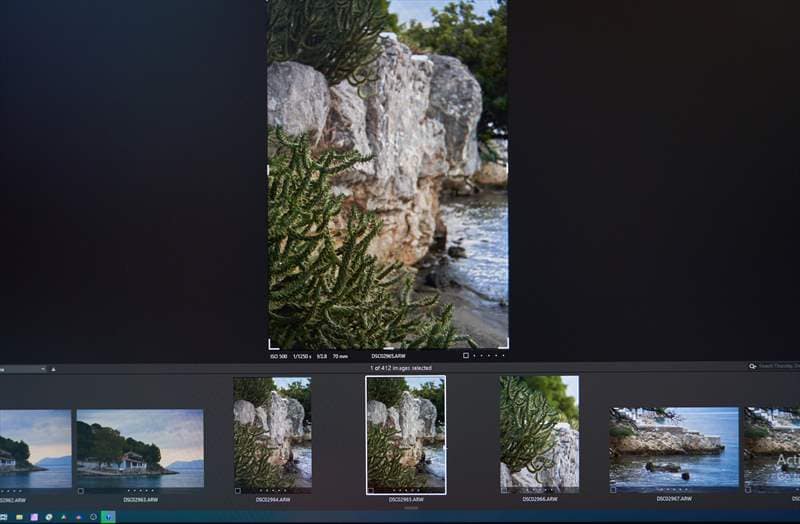Click the ISO 500 readout below viewer
The width and height of the screenshot is (800, 524).
click(279, 357)
